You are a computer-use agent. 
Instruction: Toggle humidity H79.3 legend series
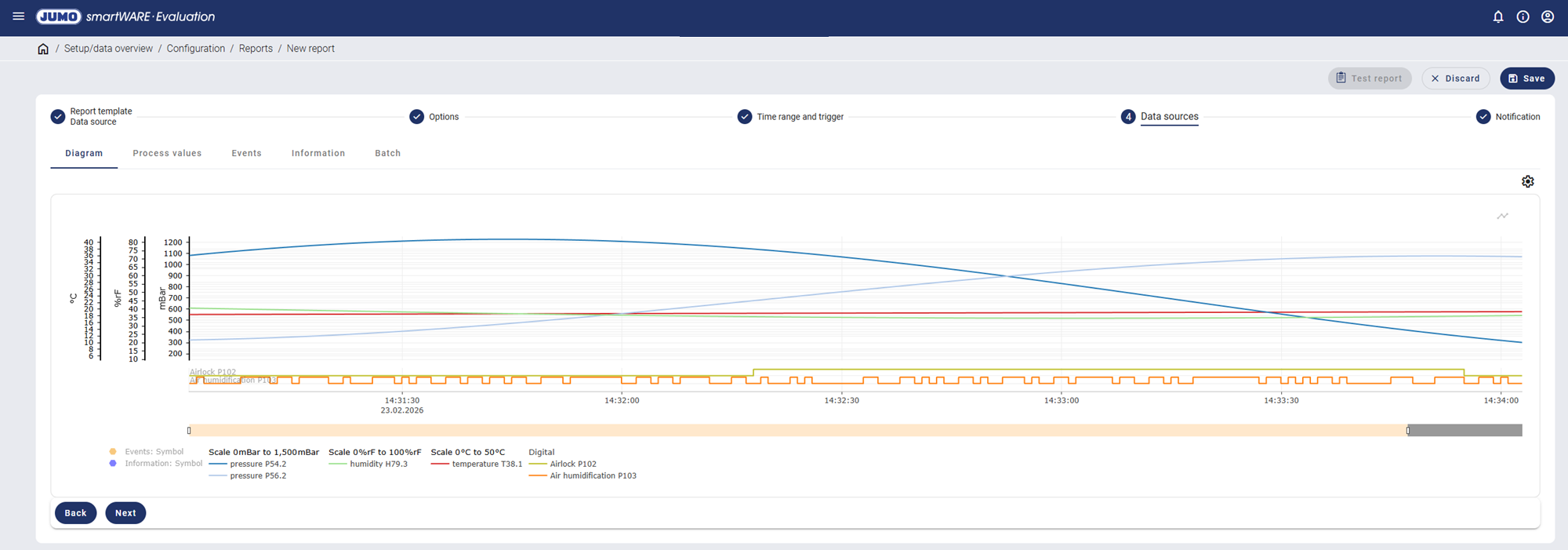378,464
